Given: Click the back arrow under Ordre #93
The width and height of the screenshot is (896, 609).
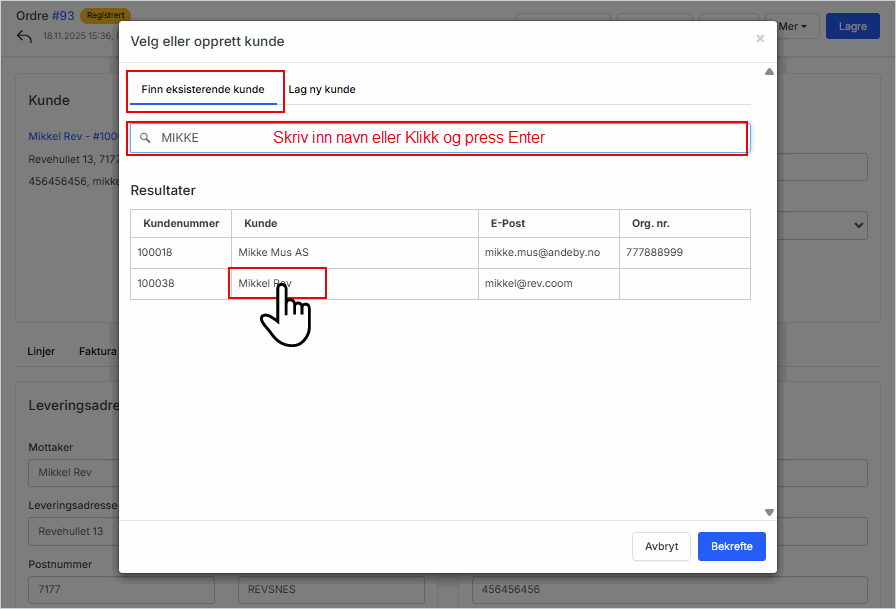Looking at the screenshot, I should click(25, 37).
